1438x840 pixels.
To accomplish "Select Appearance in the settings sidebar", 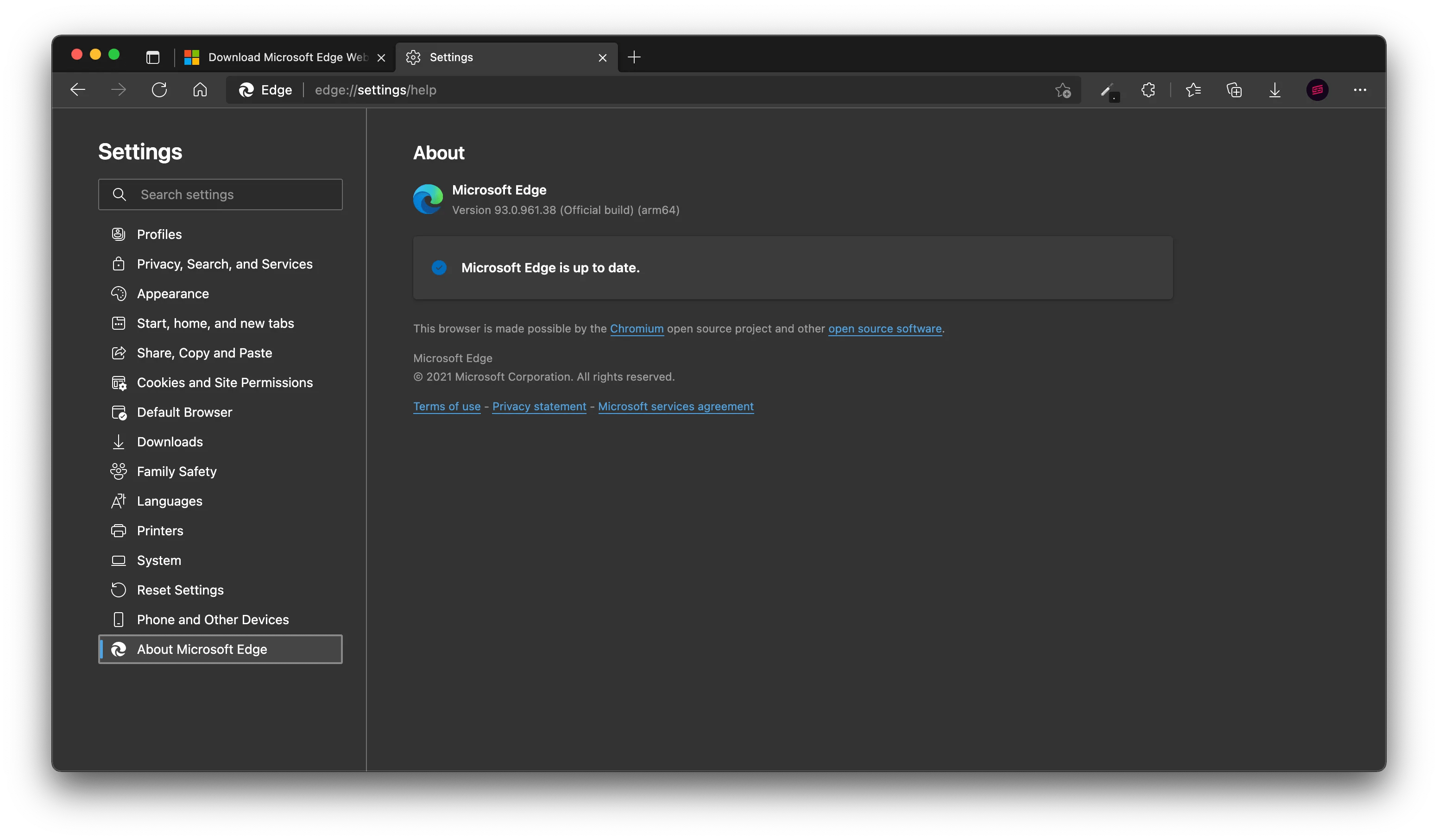I will coord(173,293).
